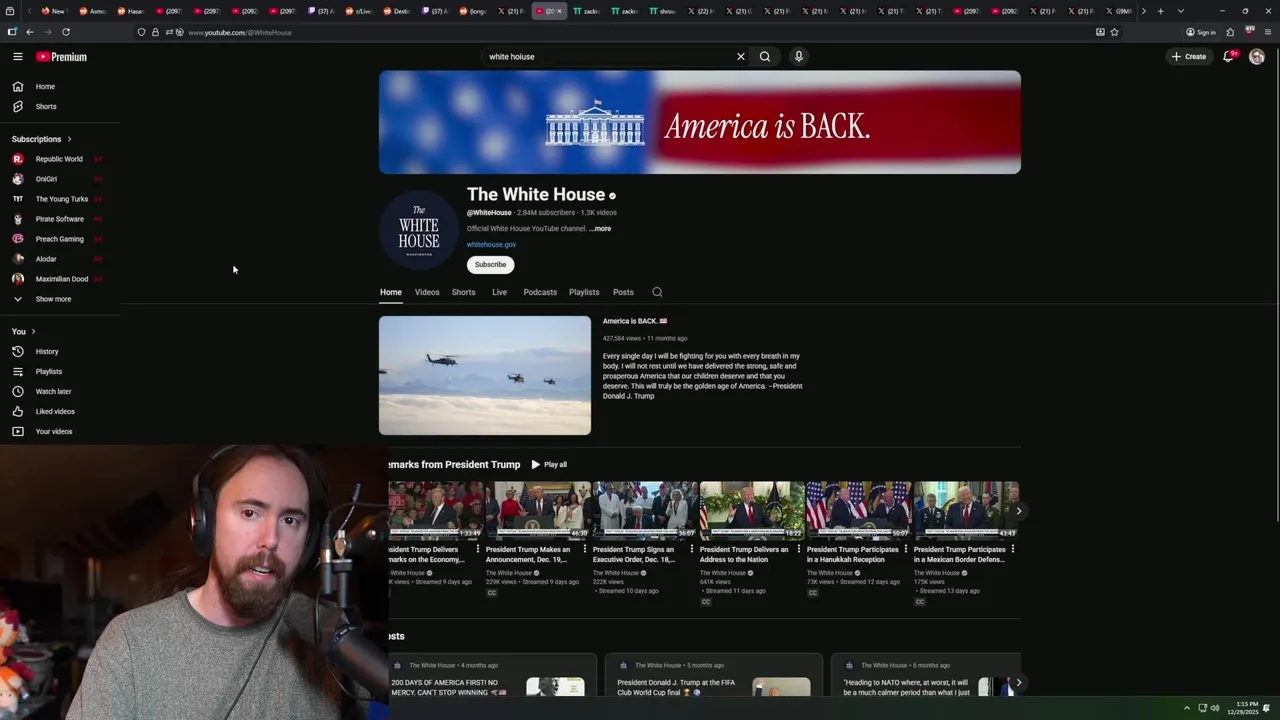This screenshot has height=720, width=1280.
Task: Open Republic World subscription channel
Action: point(60,159)
